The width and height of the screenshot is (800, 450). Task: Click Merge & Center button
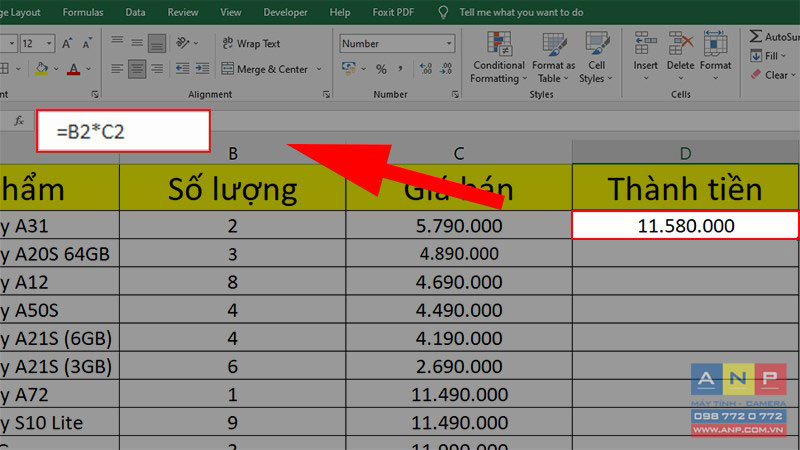tap(264, 69)
